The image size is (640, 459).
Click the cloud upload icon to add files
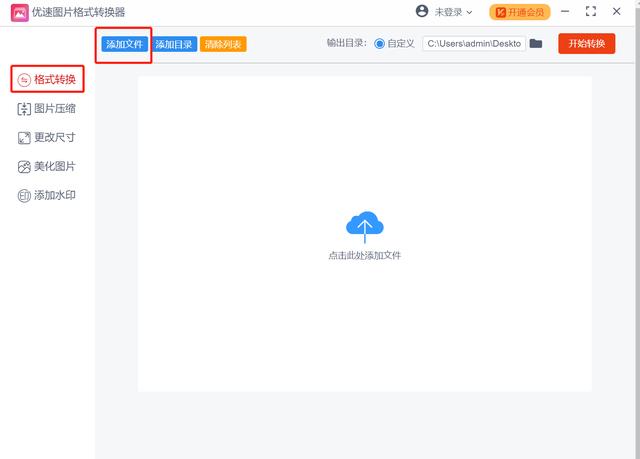coord(365,227)
